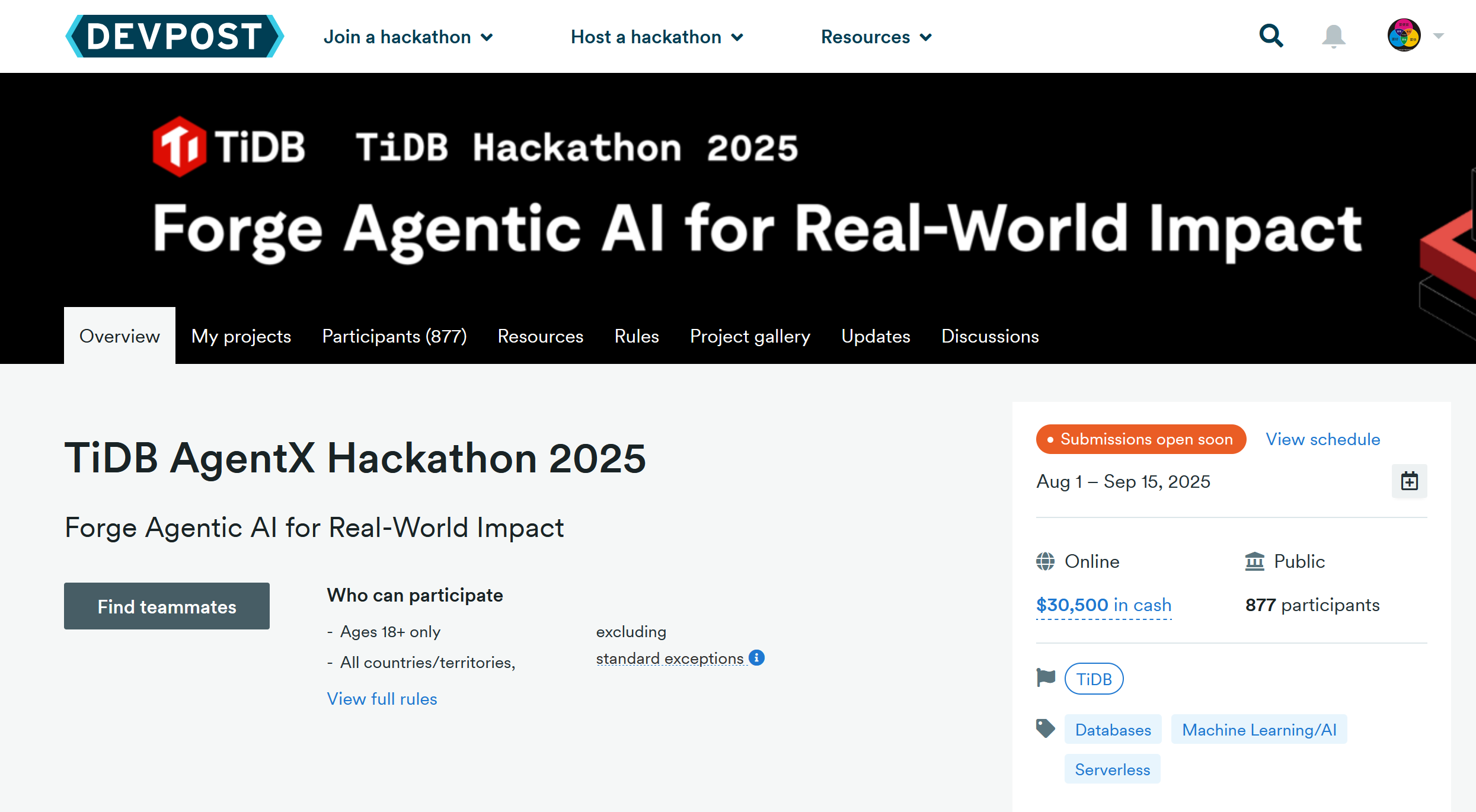This screenshot has width=1476, height=812.
Task: Click the Devpost logo
Action: (x=174, y=36)
